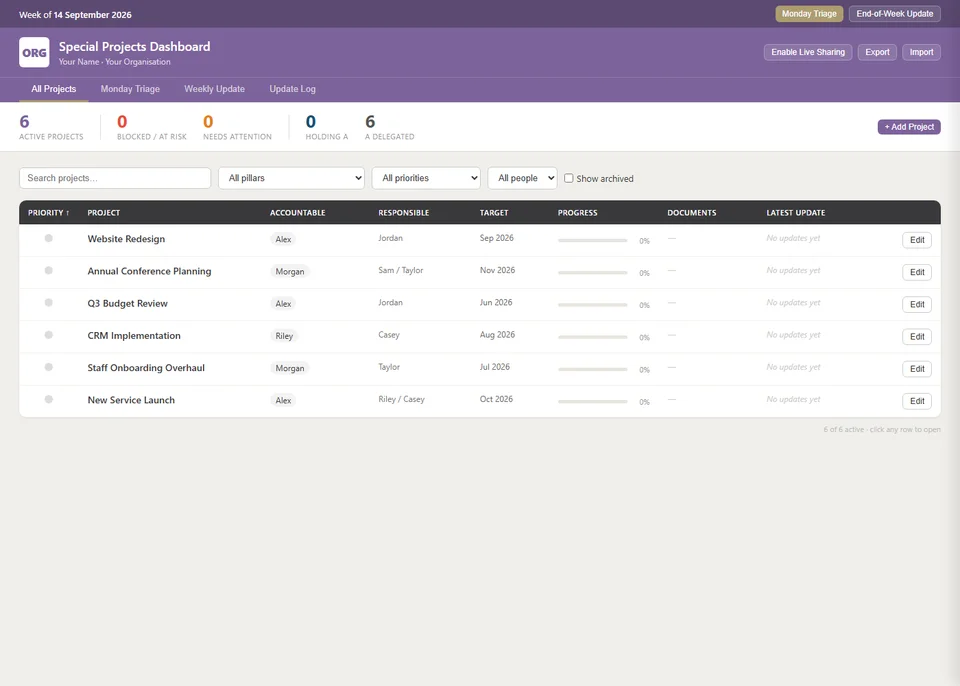Click the + Add Project button
Screen dimensions: 960x686
coord(909,127)
